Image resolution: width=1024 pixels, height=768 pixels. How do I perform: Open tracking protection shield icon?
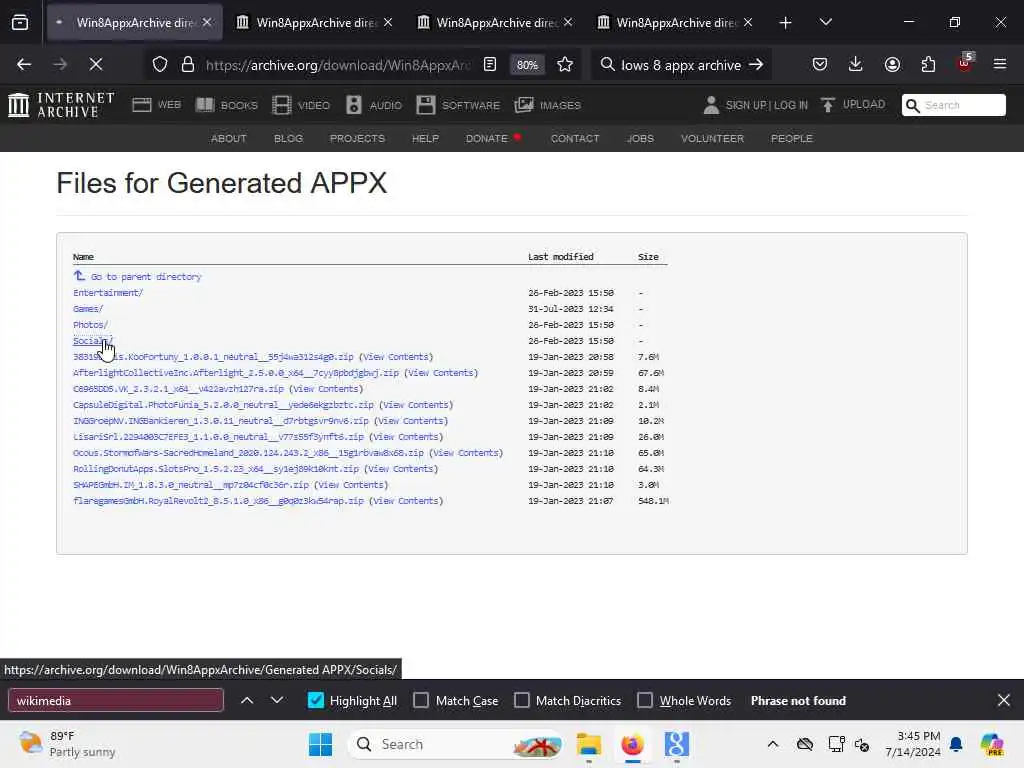coord(160,65)
